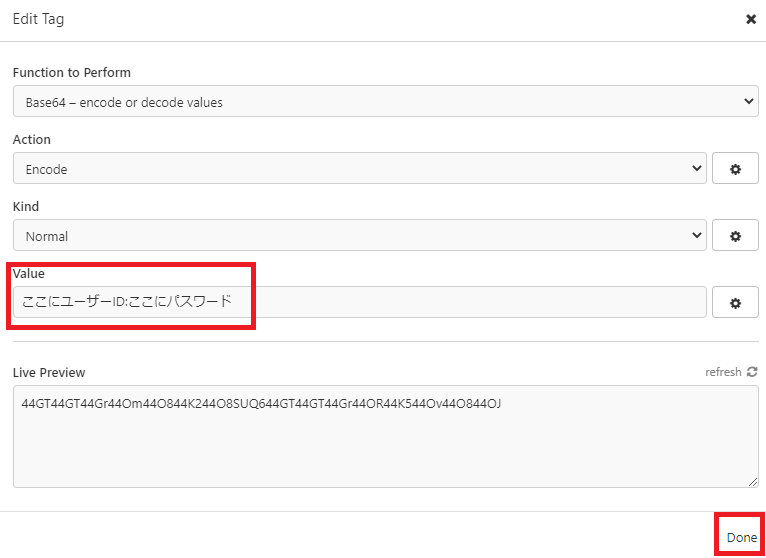Close the Edit Tag dialog
This screenshot has width=766, height=558.
[751, 20]
